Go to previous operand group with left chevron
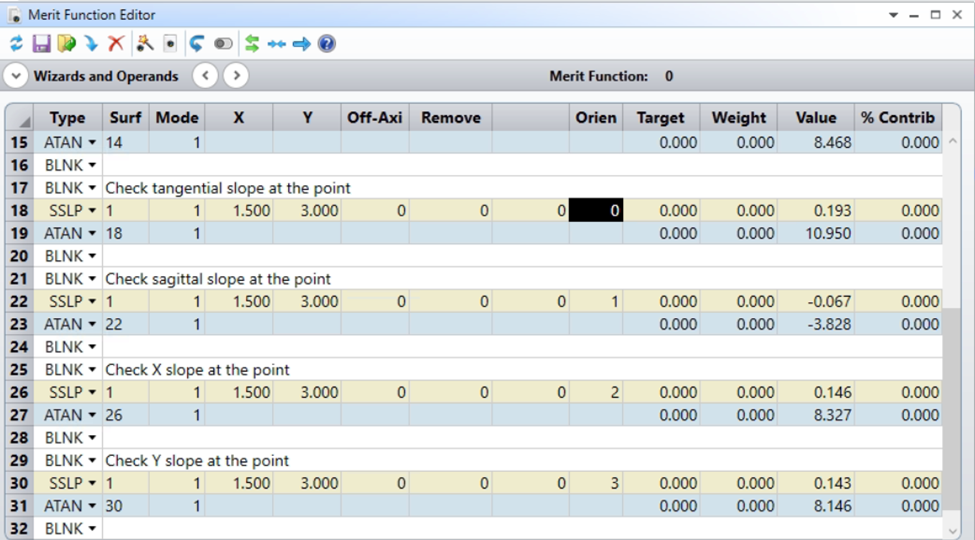Screen dimensions: 975x540 click(204, 76)
